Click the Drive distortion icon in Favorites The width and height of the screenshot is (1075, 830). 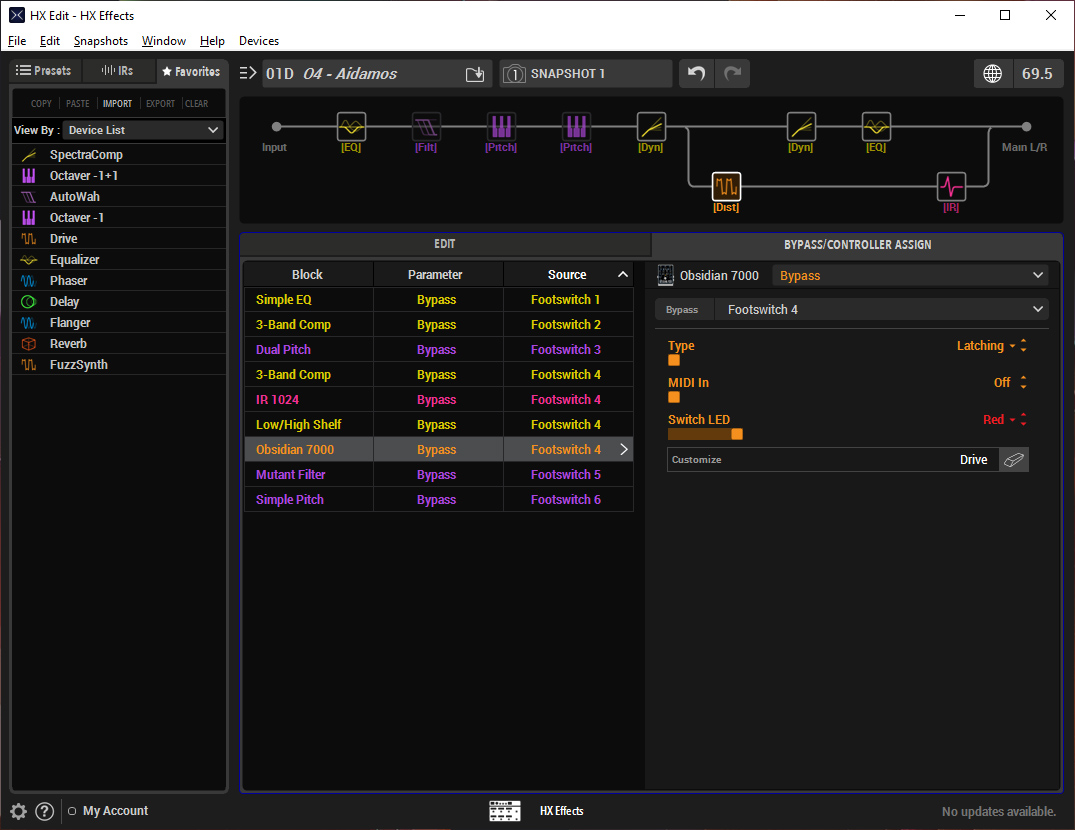tap(29, 239)
